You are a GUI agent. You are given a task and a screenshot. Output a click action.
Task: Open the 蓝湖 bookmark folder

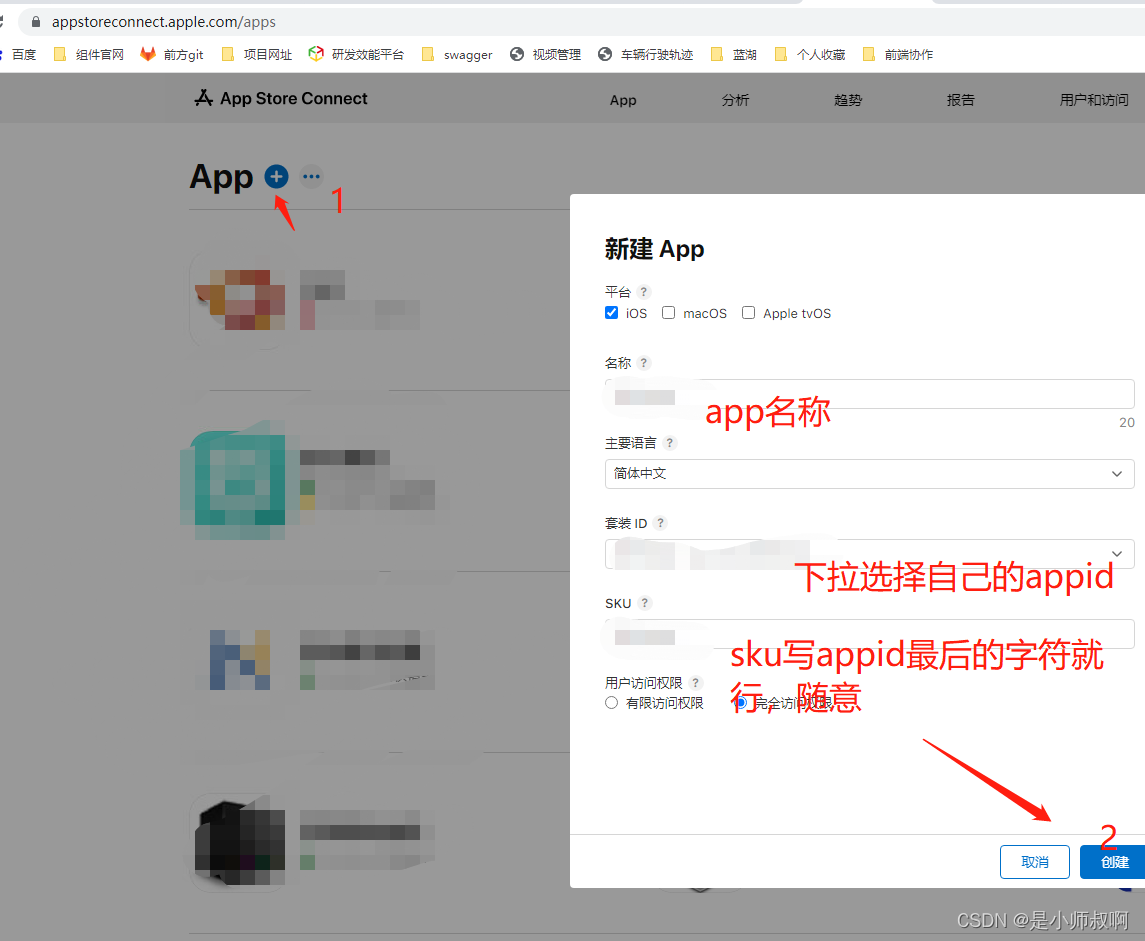(734, 55)
